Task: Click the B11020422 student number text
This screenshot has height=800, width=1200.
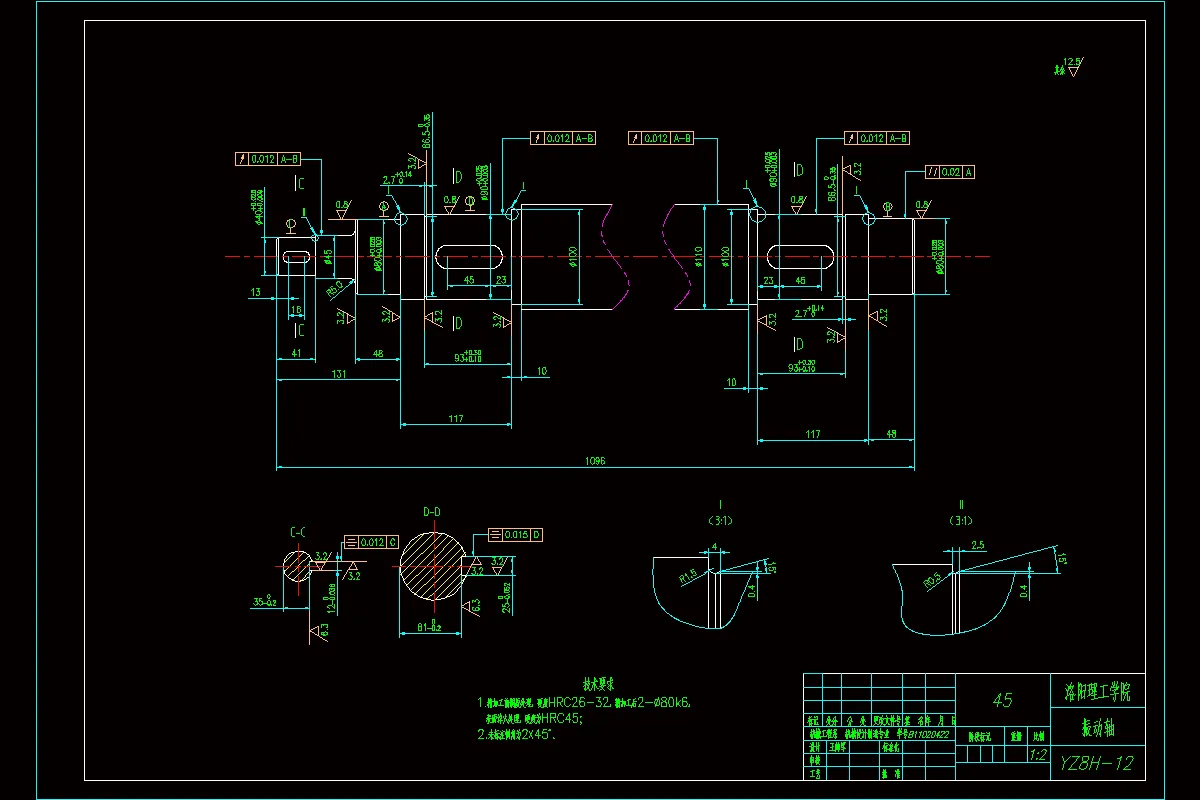Action: point(927,733)
